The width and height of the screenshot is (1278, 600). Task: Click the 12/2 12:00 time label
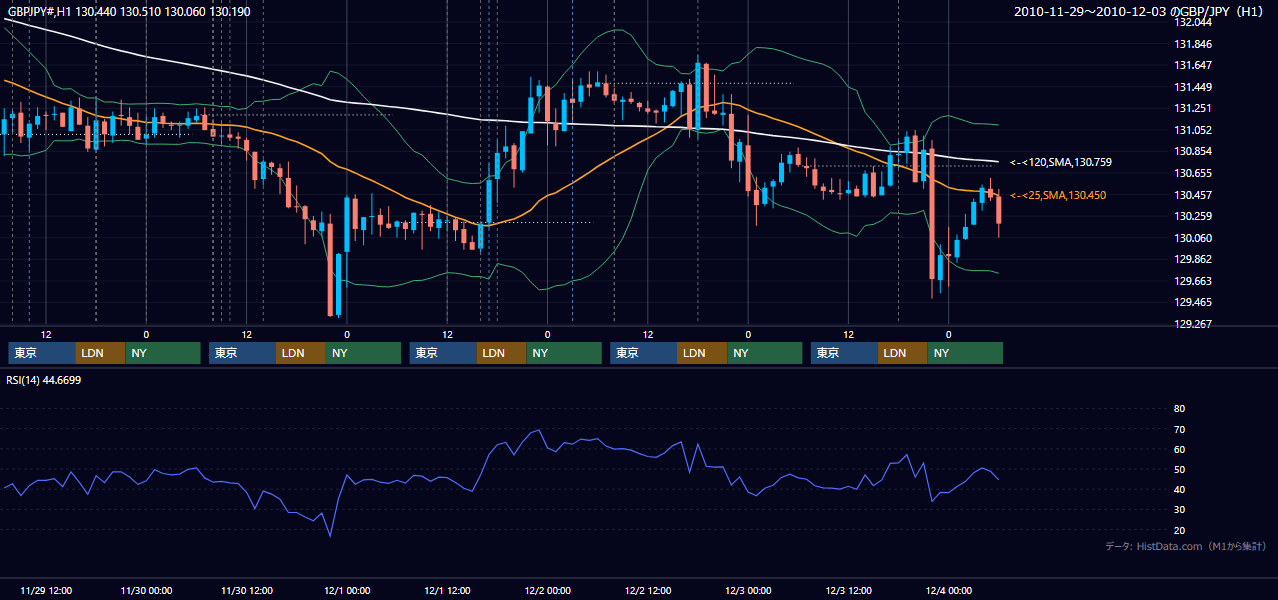(648, 590)
